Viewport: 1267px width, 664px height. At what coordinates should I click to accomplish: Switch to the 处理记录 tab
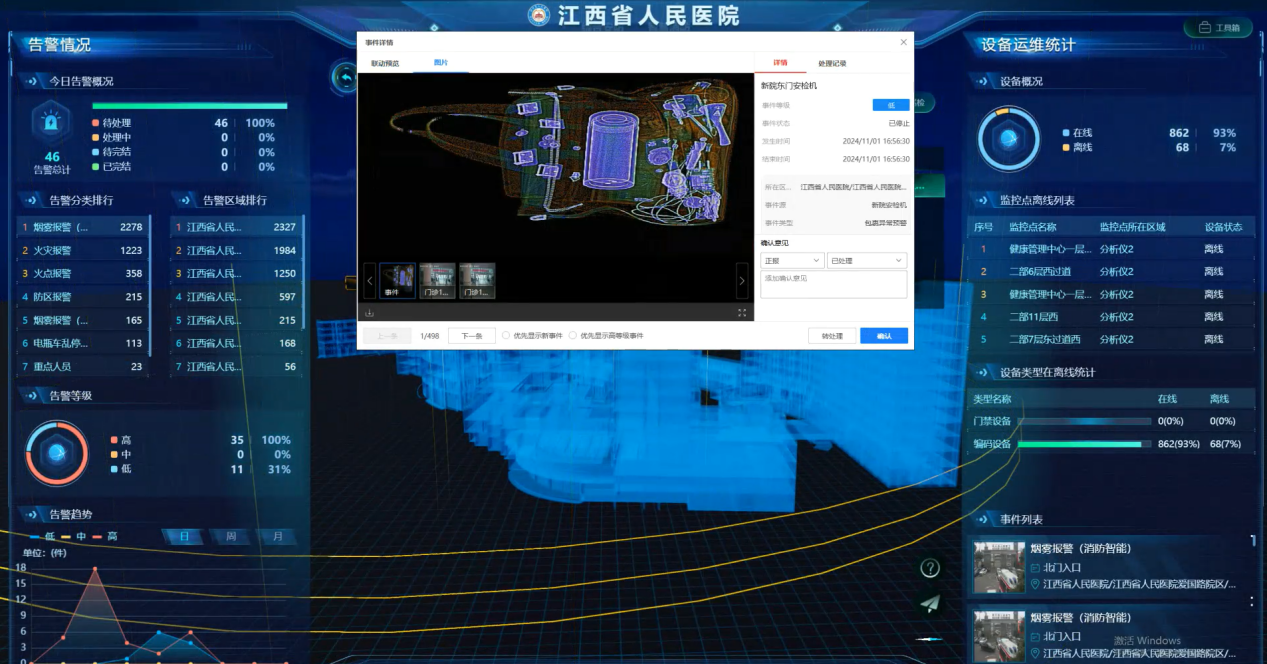tap(832, 63)
